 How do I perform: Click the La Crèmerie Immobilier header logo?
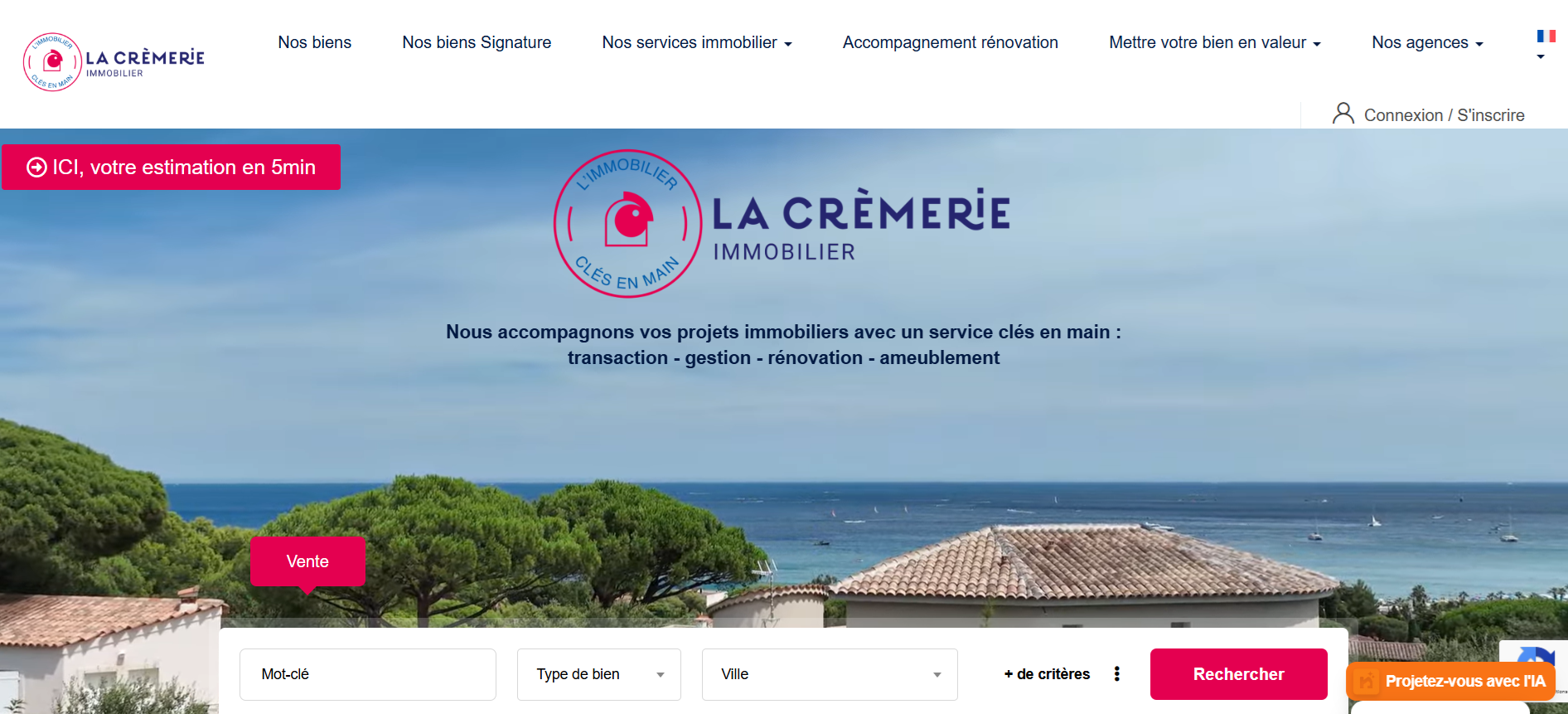114,62
